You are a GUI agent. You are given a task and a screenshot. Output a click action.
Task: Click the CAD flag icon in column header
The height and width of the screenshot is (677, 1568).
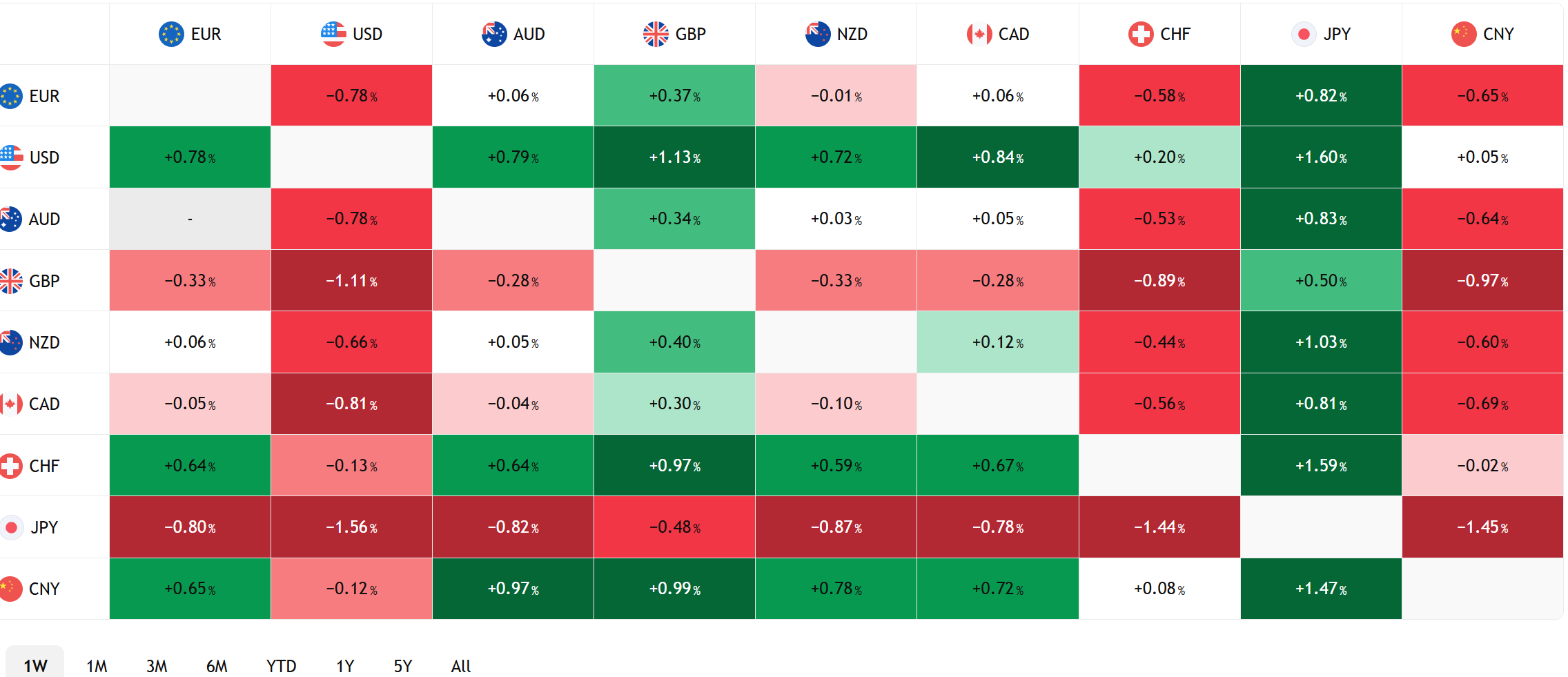pos(979,34)
